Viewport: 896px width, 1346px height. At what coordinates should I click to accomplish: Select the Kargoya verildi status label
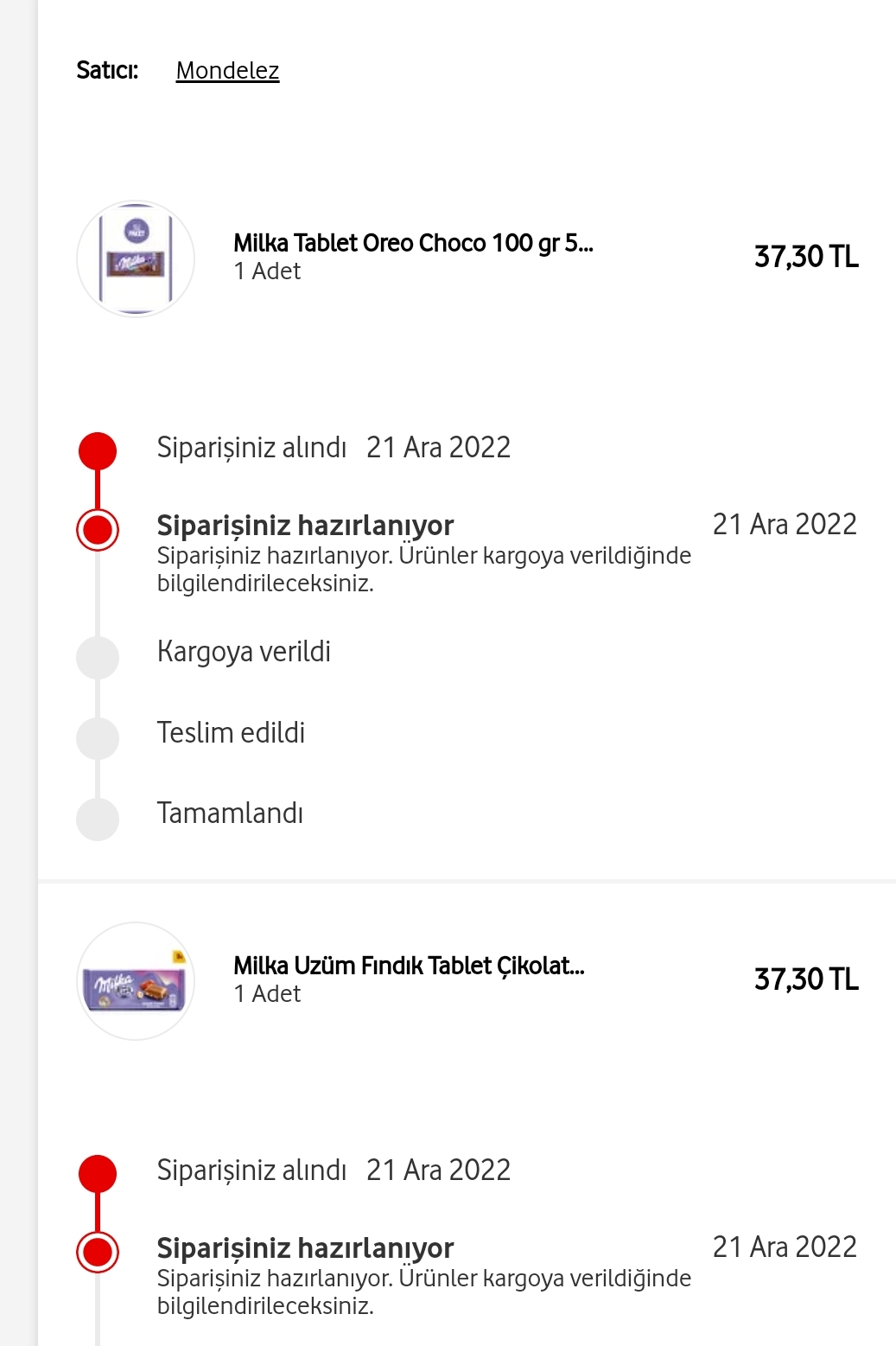244,652
